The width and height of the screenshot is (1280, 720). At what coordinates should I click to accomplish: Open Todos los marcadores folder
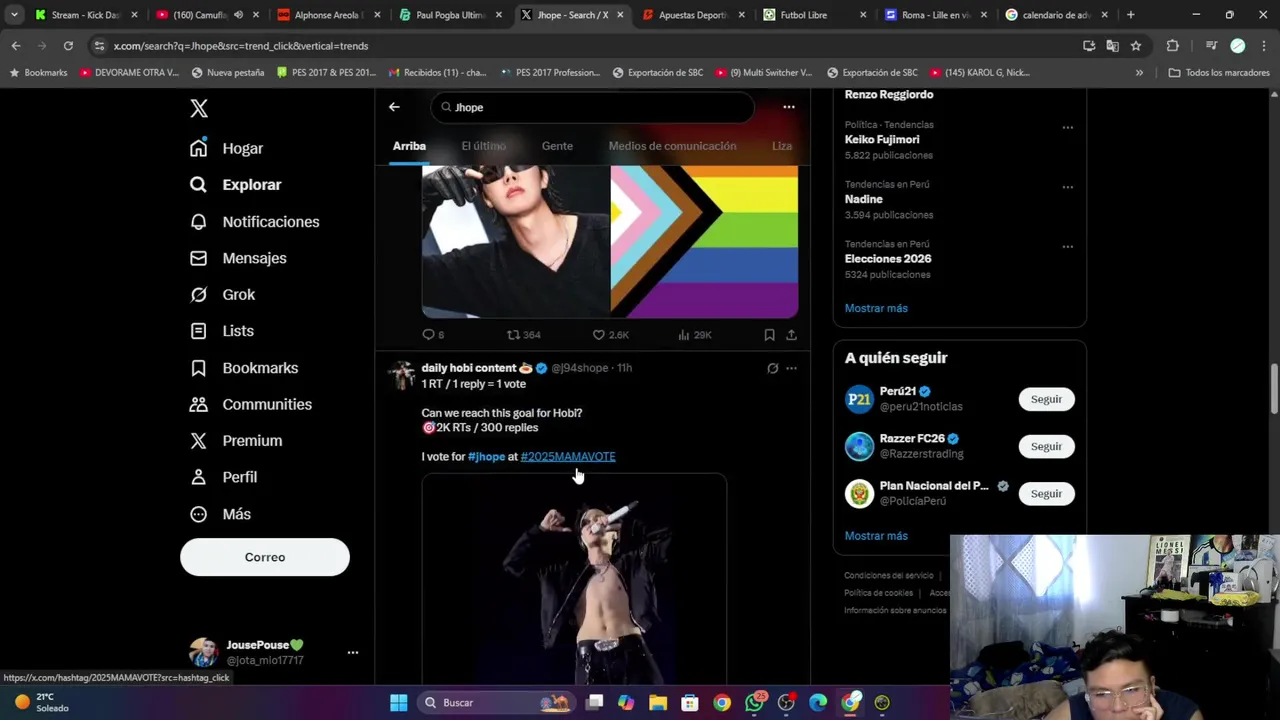(x=1219, y=73)
